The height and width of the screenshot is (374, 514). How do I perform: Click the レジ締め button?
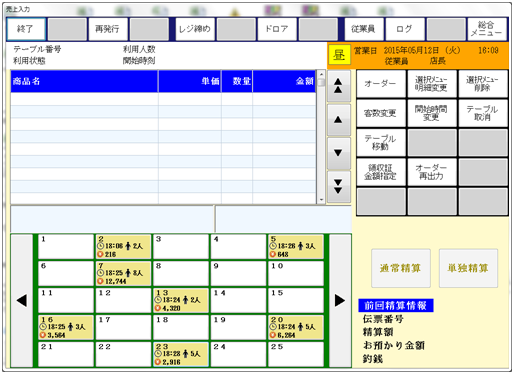coord(195,29)
